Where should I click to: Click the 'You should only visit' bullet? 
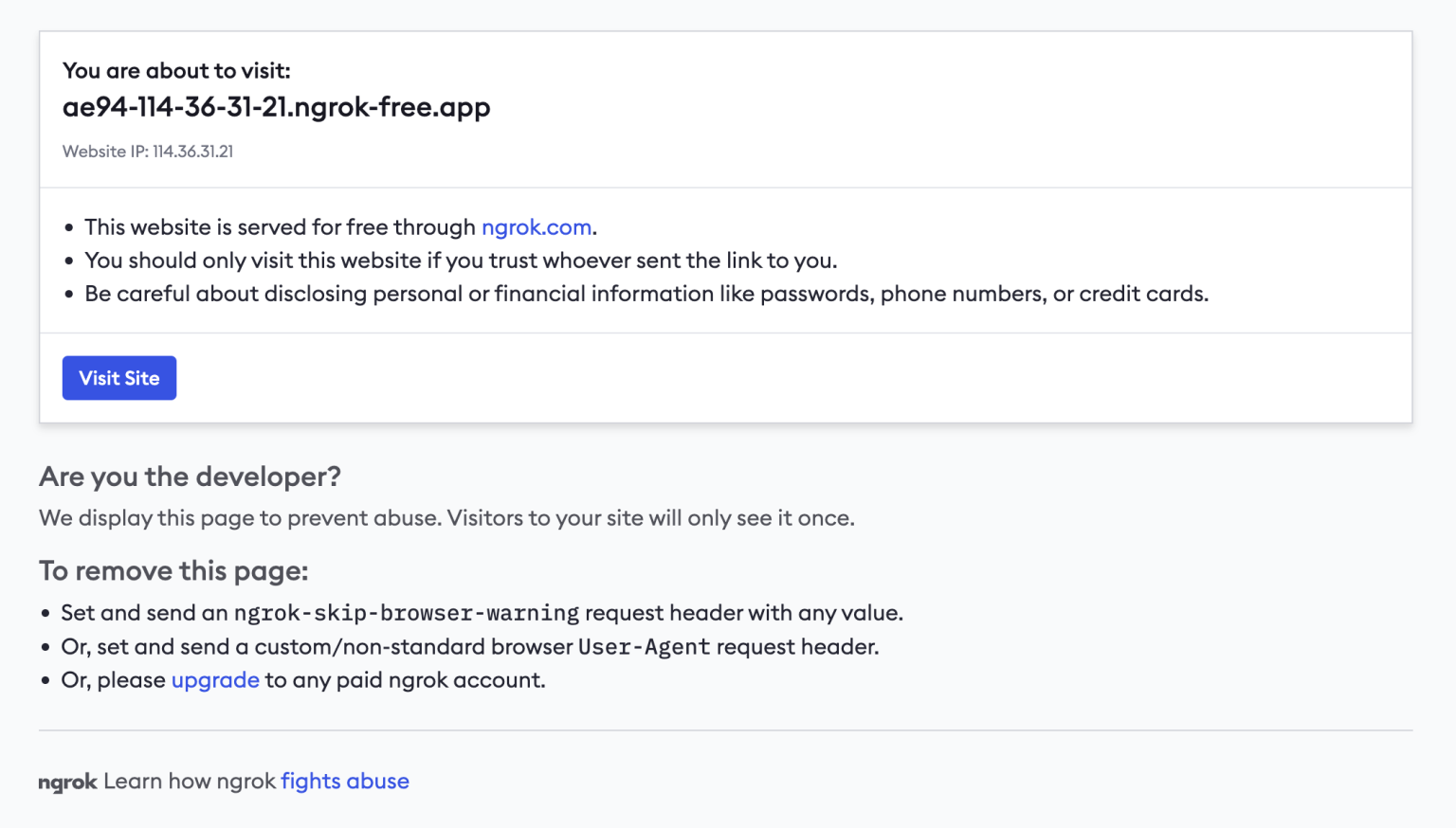pos(461,261)
